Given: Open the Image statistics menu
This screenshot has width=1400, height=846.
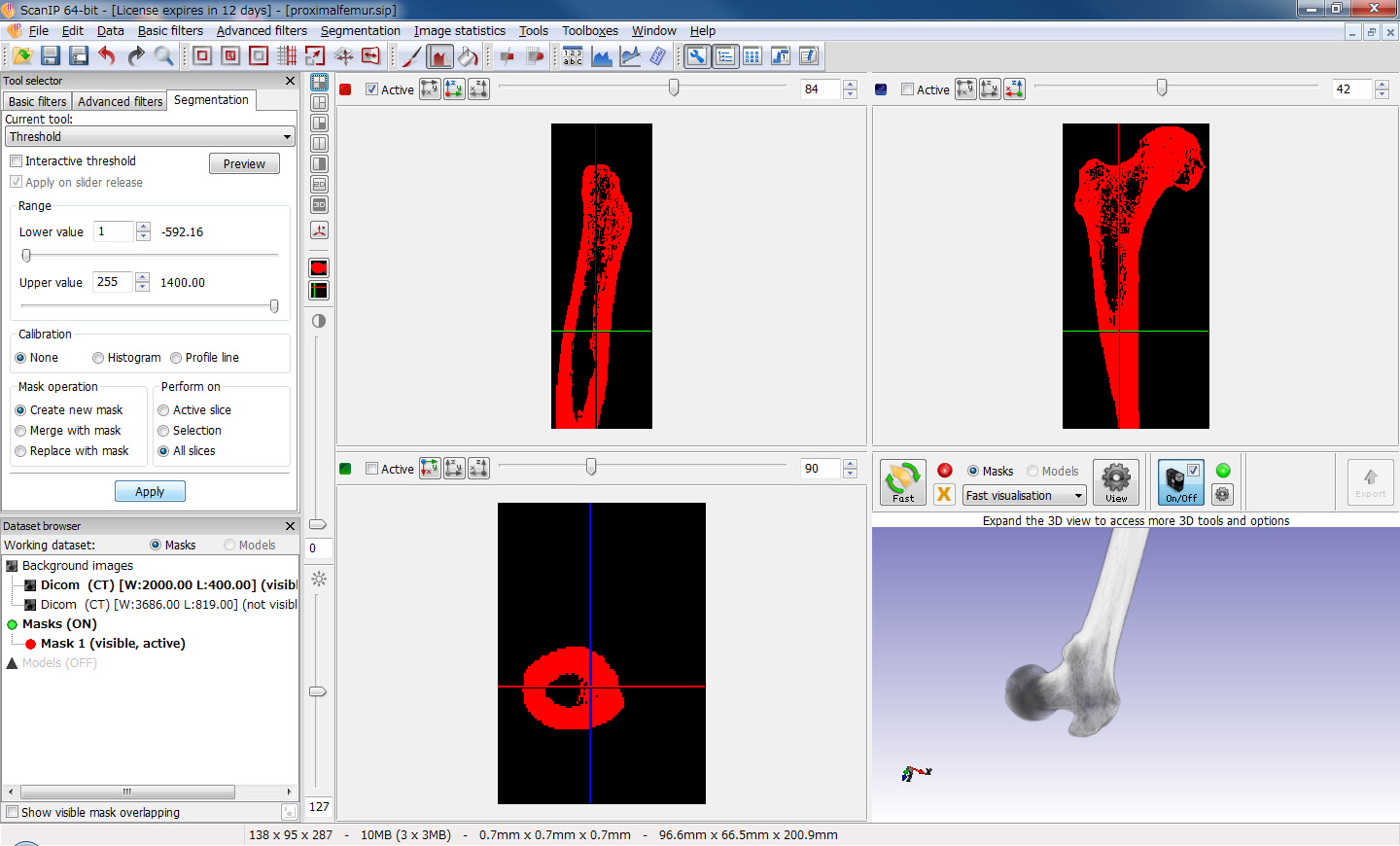Looking at the screenshot, I should tap(460, 31).
